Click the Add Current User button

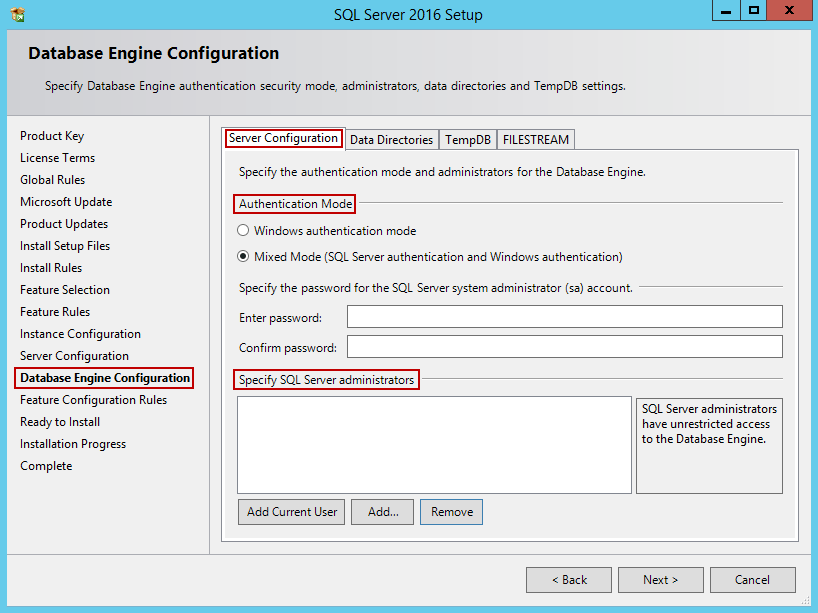[292, 512]
